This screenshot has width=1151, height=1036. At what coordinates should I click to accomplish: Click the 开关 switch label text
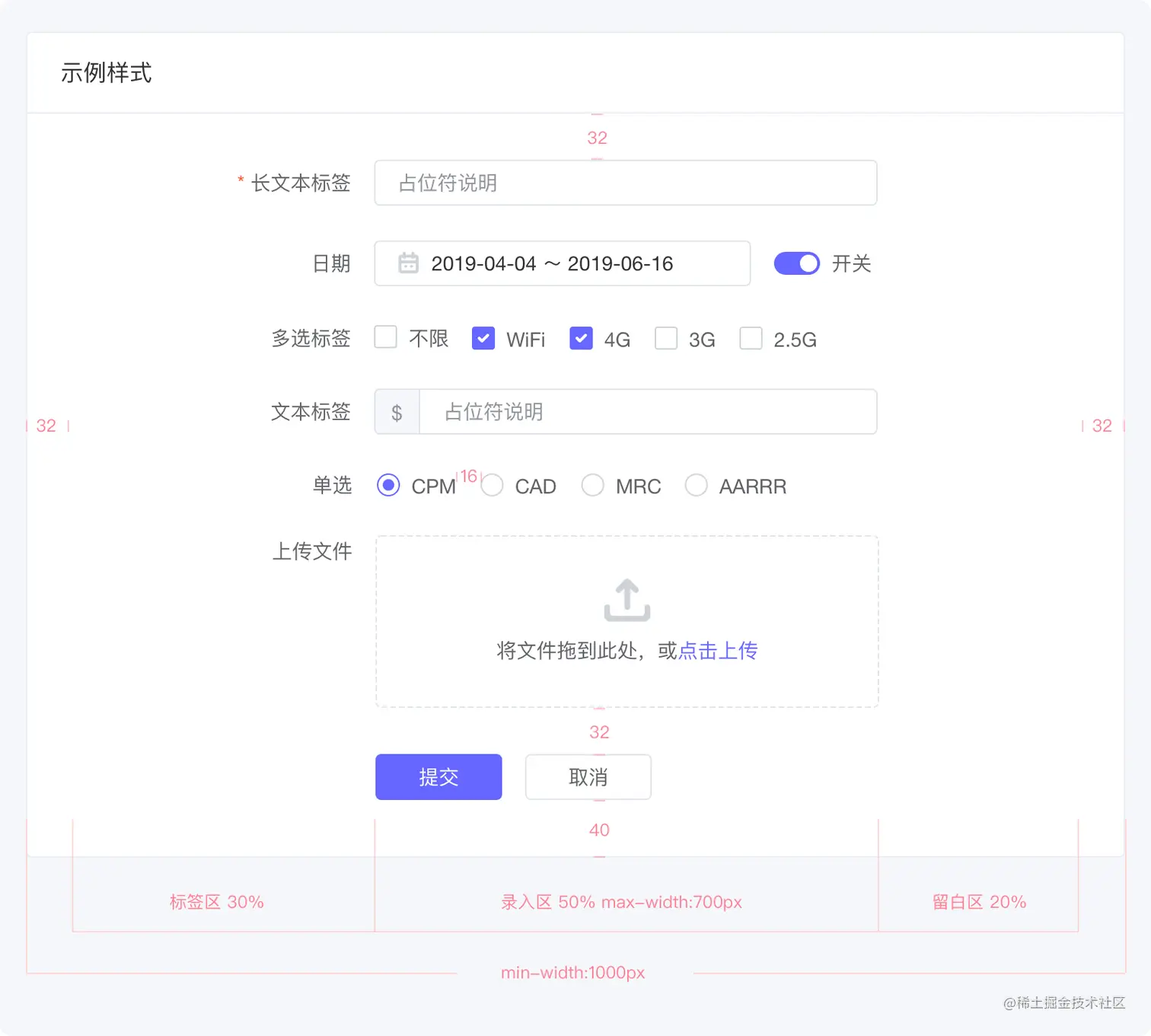coord(851,263)
